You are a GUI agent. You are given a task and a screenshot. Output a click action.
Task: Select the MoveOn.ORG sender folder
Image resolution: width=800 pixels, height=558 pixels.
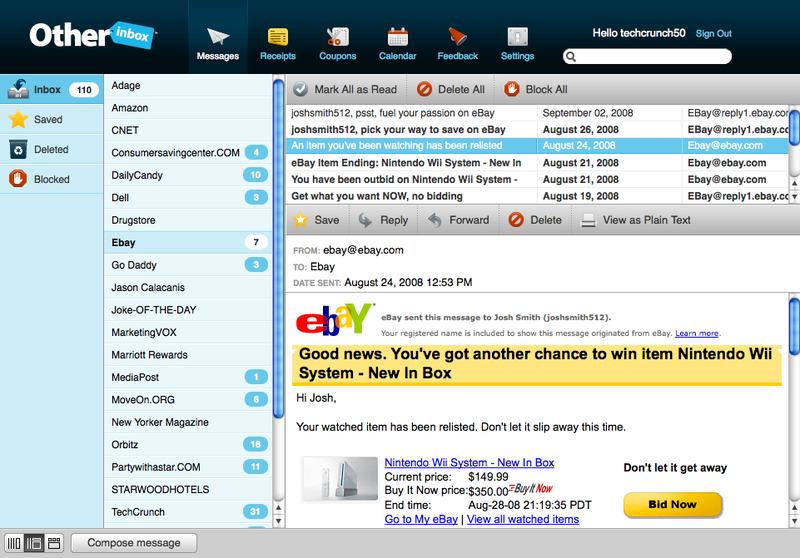(188, 399)
